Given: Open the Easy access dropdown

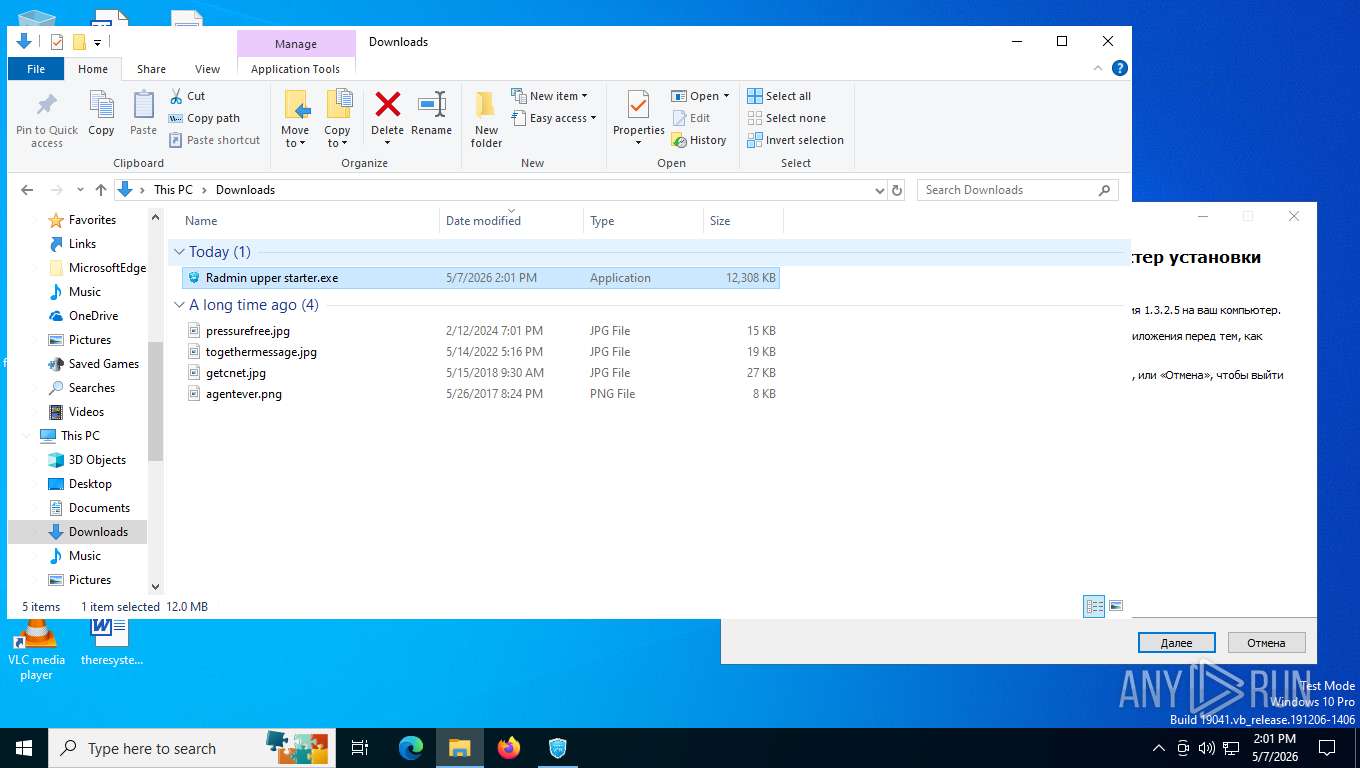Looking at the screenshot, I should [553, 118].
